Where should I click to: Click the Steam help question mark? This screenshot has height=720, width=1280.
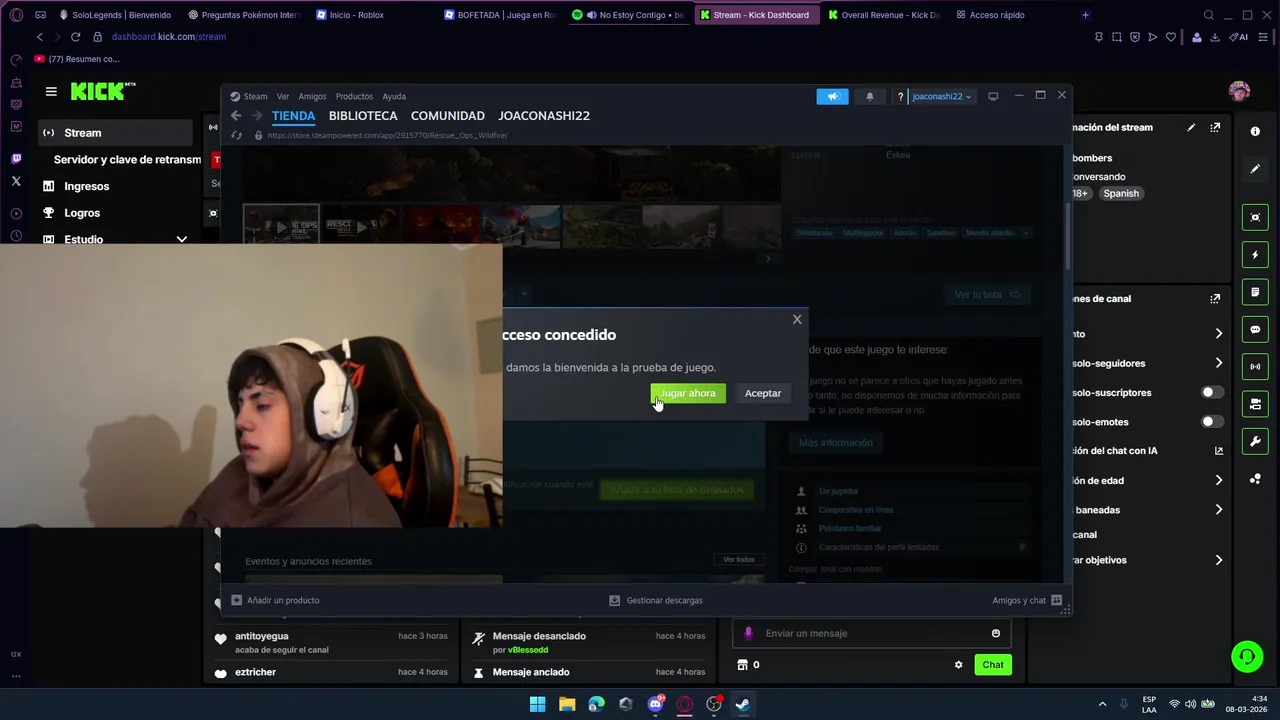[x=900, y=96]
